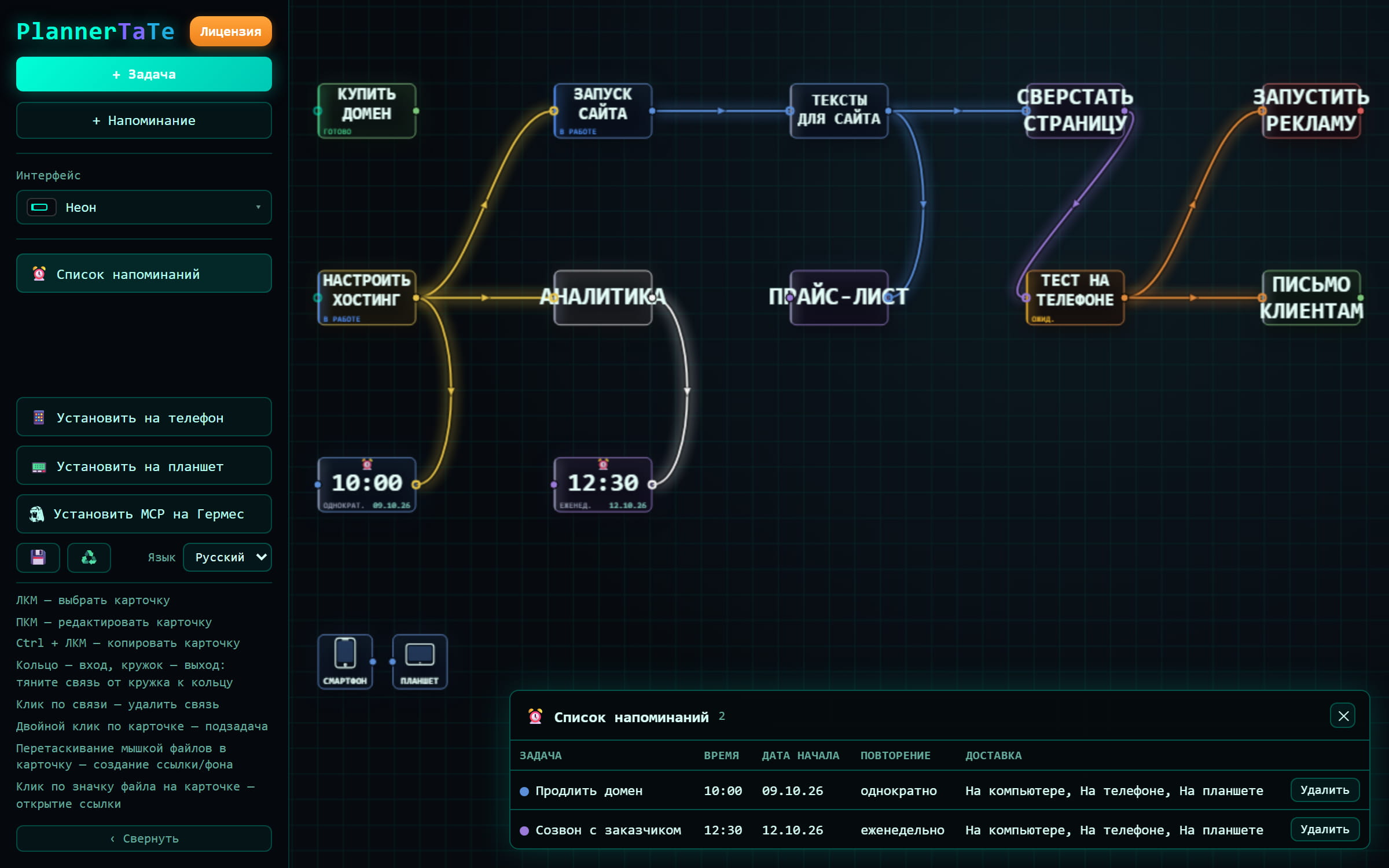Open the Лицензия badge
The width and height of the screenshot is (1389, 868).
point(230,31)
